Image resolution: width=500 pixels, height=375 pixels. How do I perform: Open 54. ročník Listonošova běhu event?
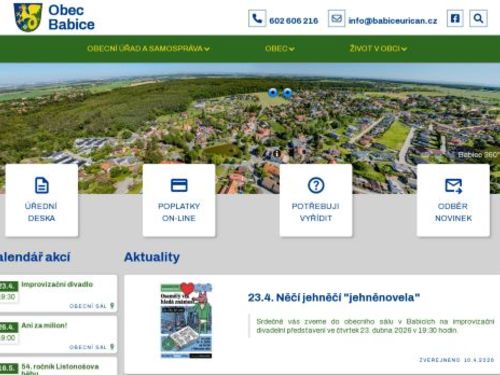coord(60,369)
